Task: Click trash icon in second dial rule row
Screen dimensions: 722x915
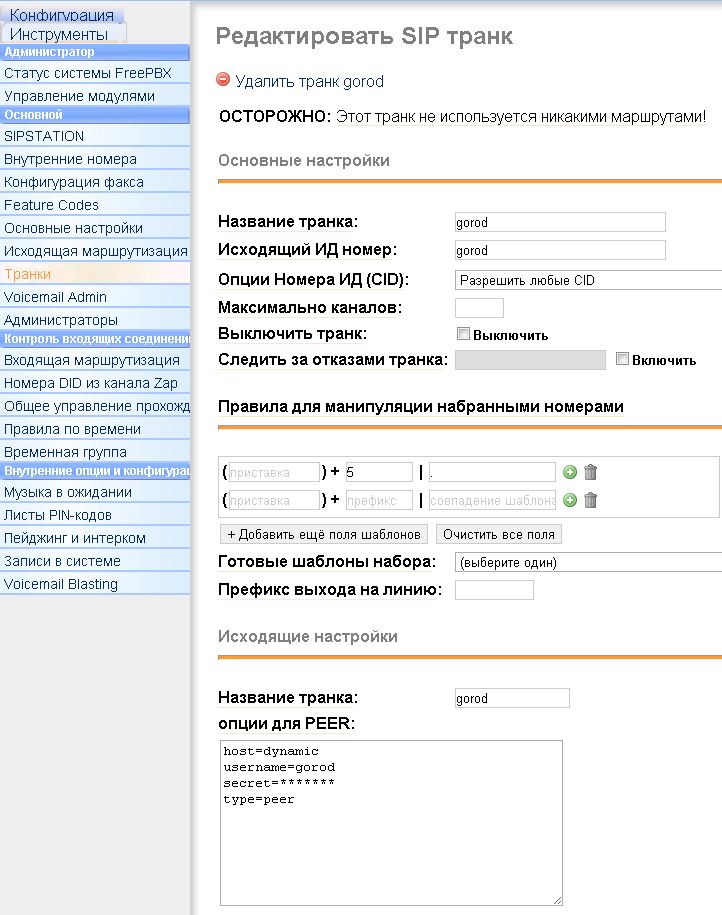Action: point(591,500)
